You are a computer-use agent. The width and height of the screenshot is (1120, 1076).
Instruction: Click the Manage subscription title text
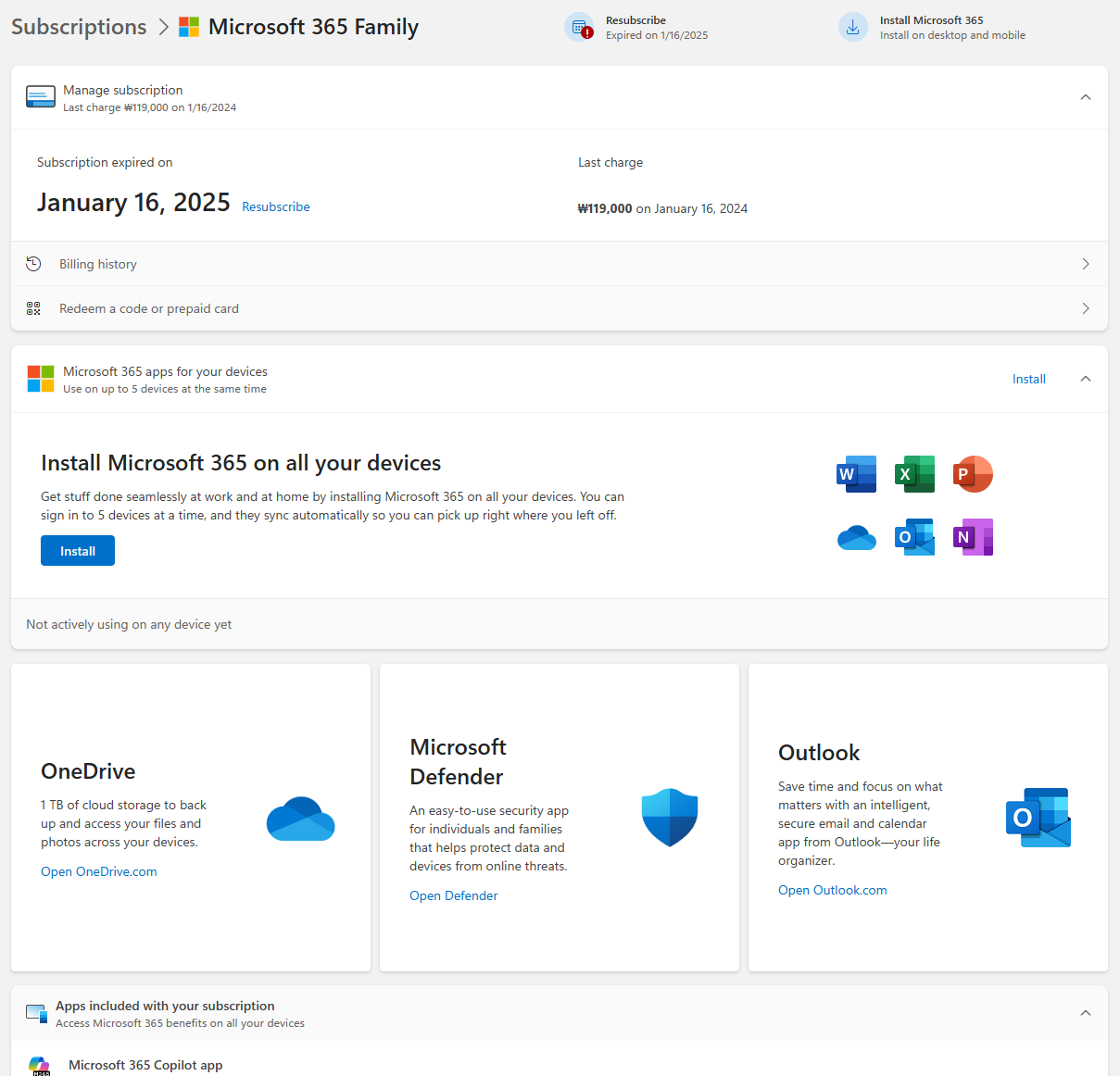pyautogui.click(x=123, y=90)
